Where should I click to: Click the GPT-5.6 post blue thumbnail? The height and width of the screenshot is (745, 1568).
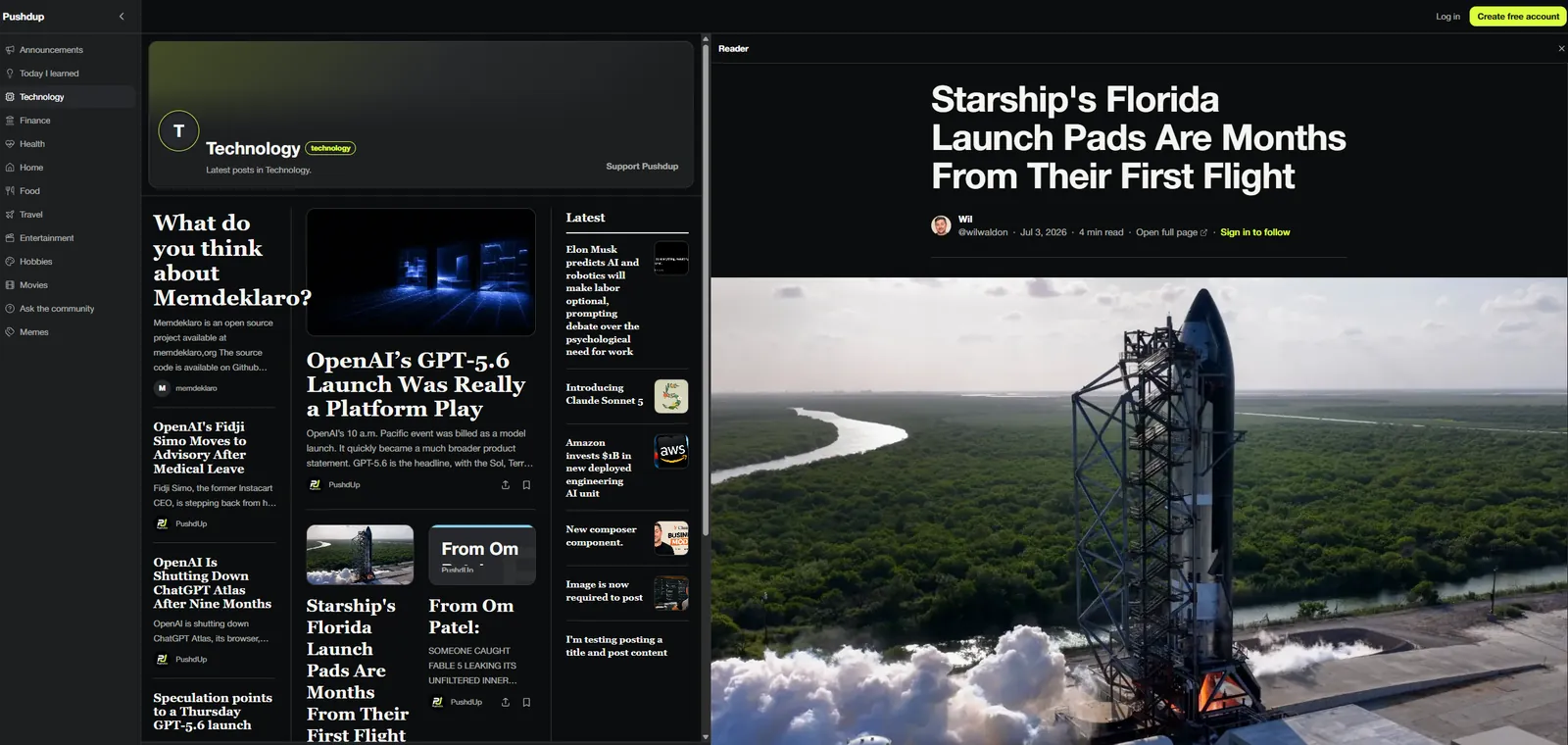point(420,272)
